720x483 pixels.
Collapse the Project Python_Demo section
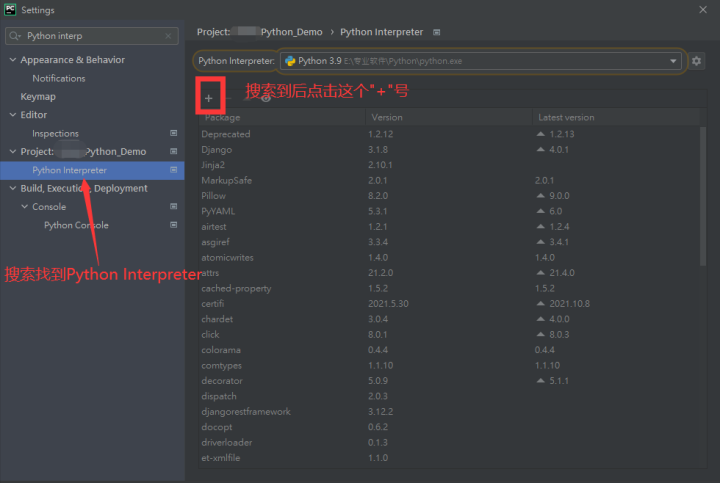[x=13, y=152]
